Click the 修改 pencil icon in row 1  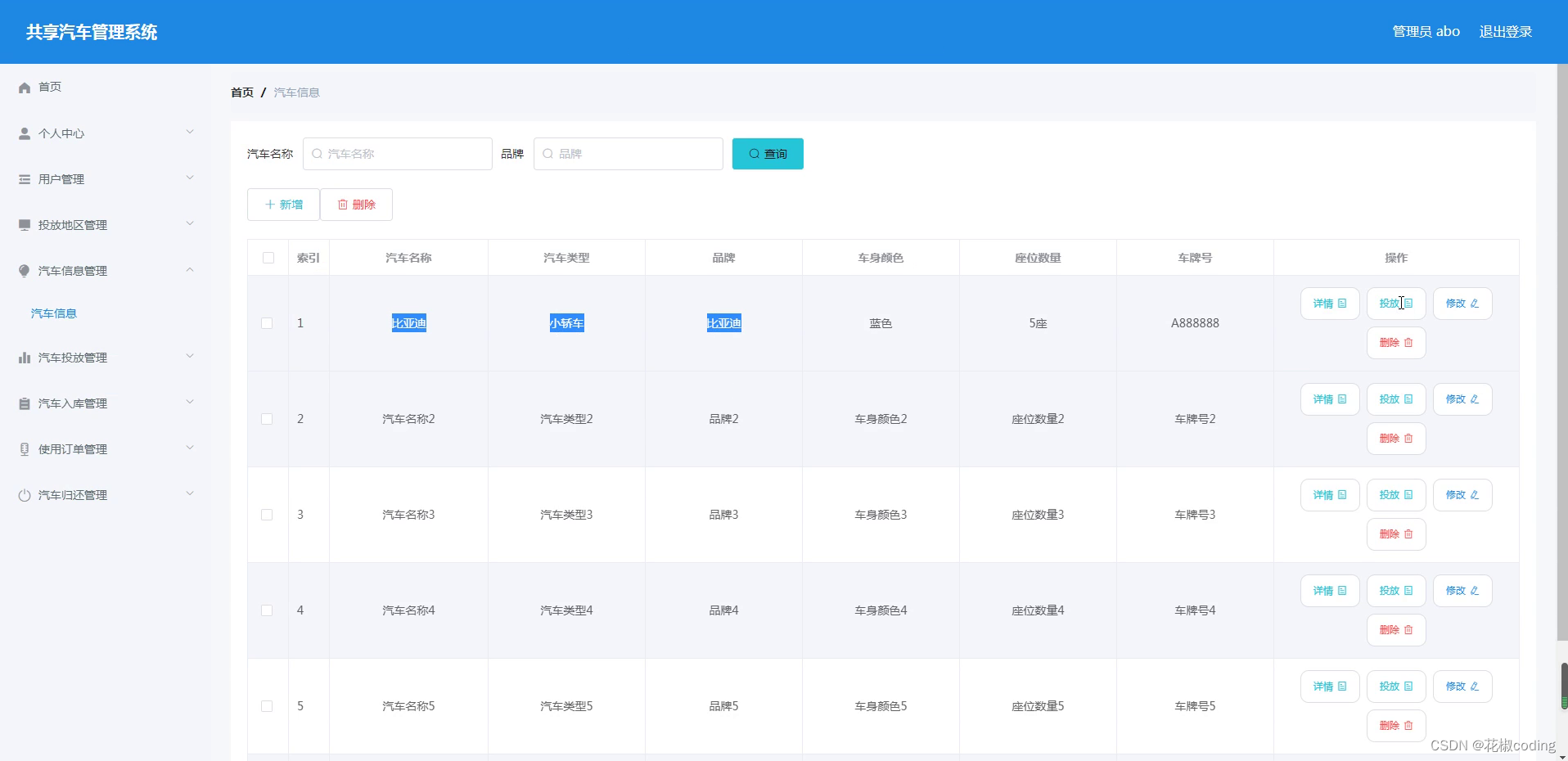1475,304
